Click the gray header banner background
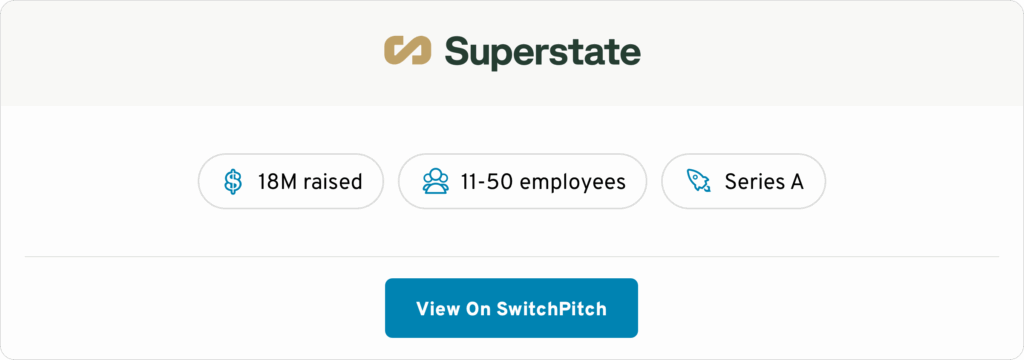 coord(196,52)
